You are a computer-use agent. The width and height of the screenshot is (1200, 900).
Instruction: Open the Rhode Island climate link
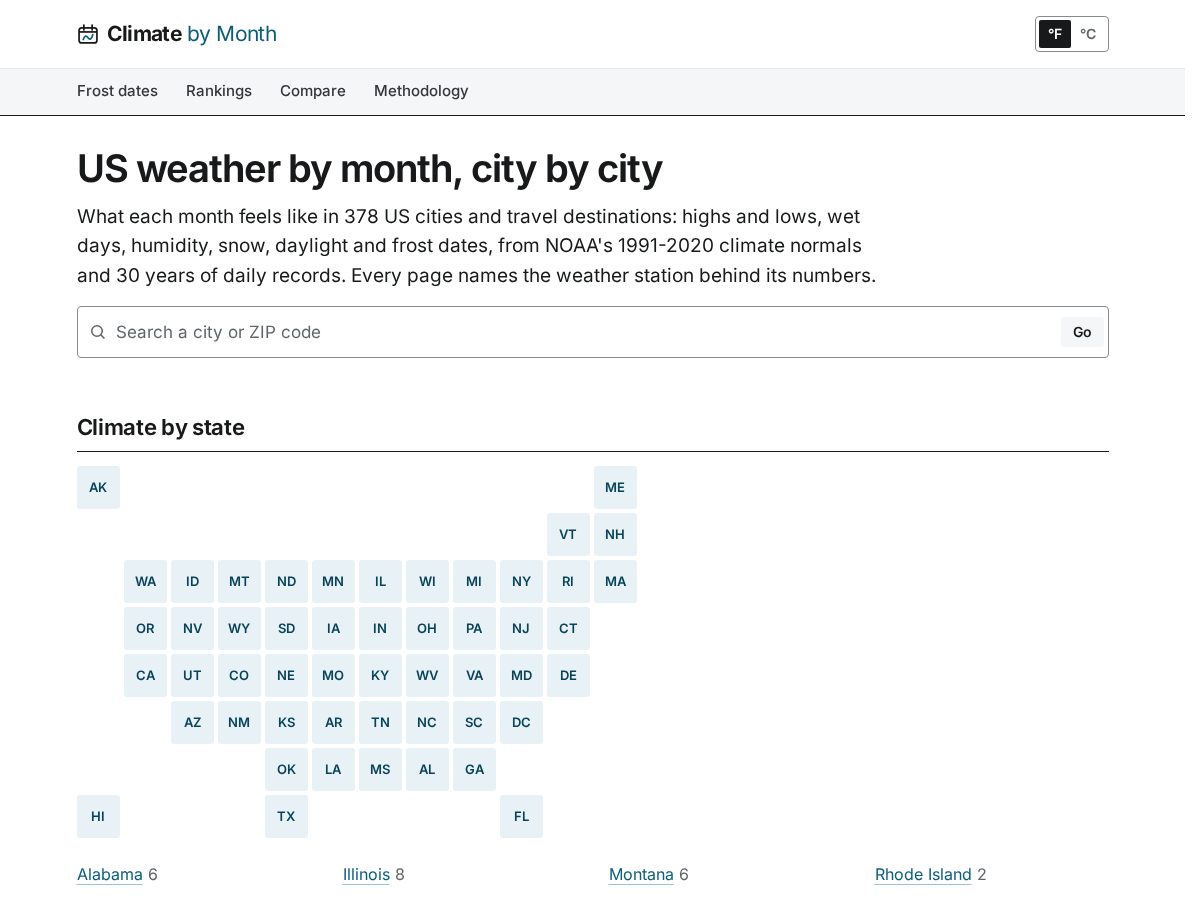point(923,875)
